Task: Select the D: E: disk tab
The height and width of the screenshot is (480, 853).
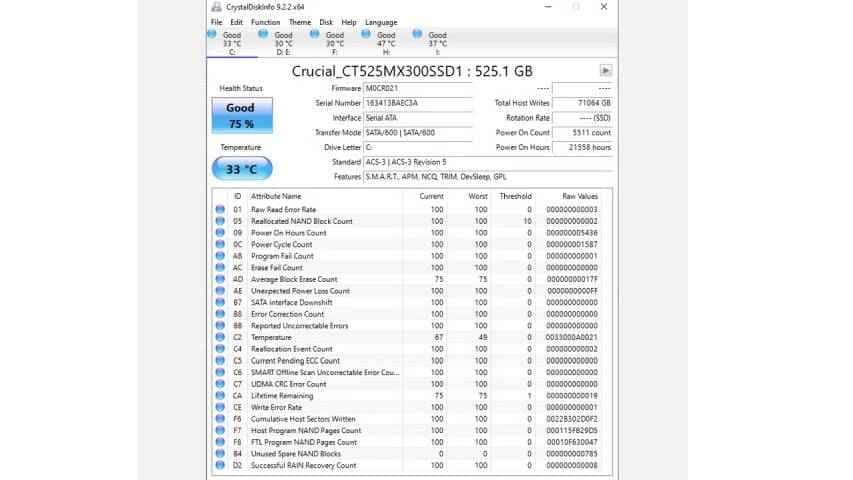Action: point(283,43)
